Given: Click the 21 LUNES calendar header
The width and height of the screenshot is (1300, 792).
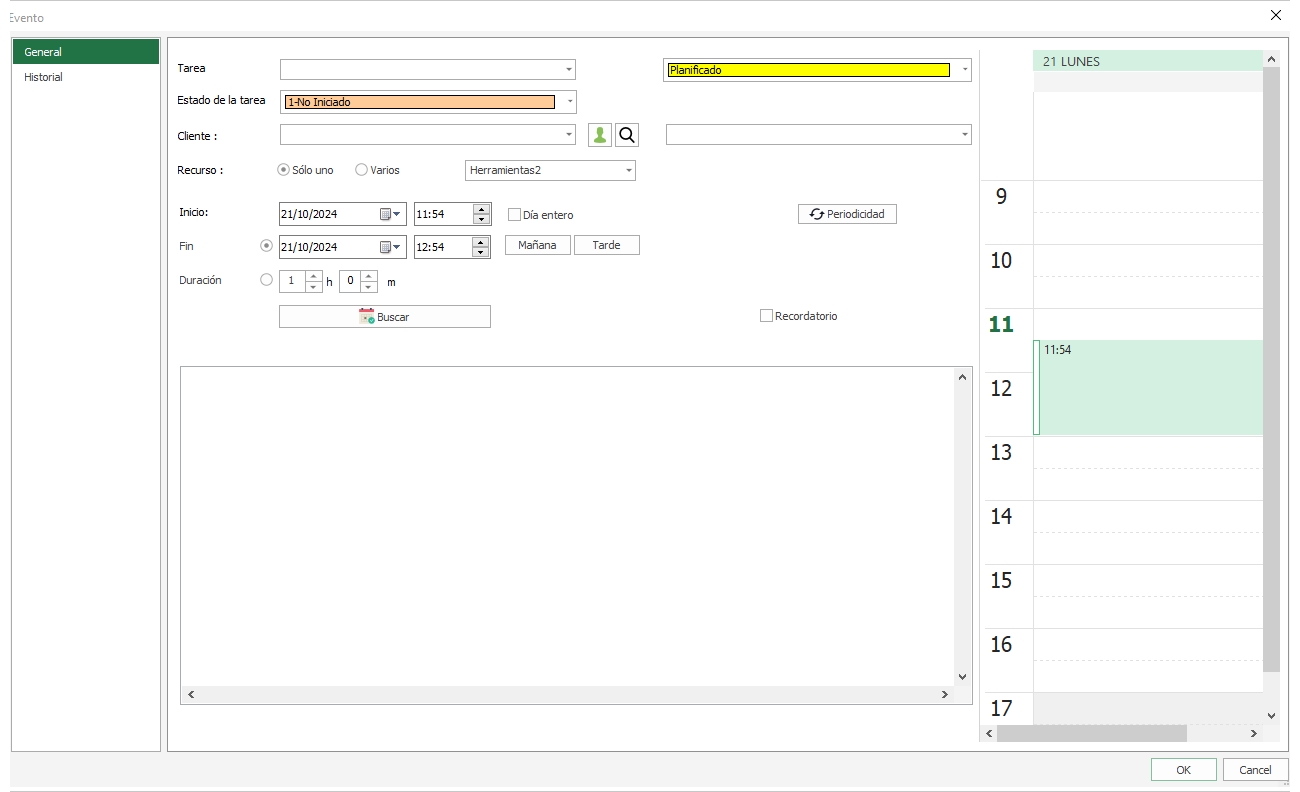Looking at the screenshot, I should [1149, 61].
